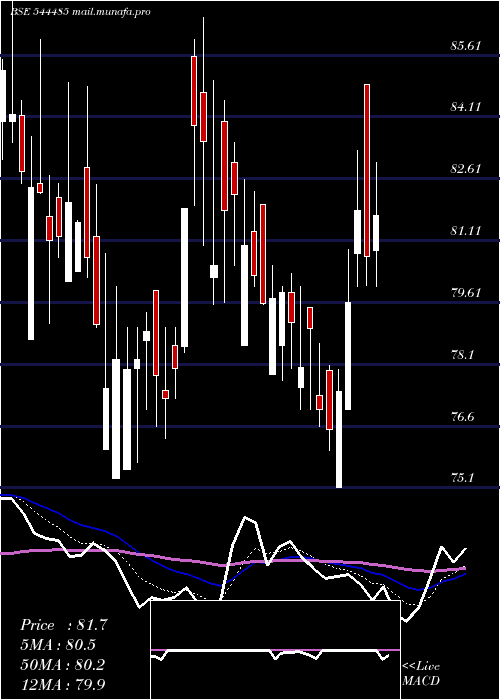Click the 12MA : 79.9 readout
The image size is (500, 700).
tap(63, 684)
